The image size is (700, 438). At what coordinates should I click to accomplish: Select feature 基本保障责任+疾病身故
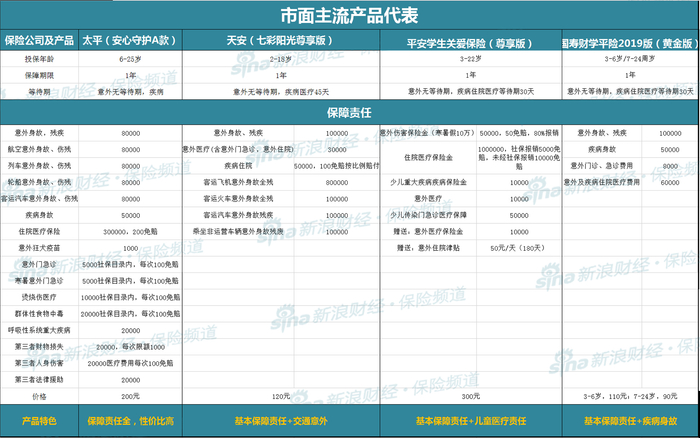[630, 421]
